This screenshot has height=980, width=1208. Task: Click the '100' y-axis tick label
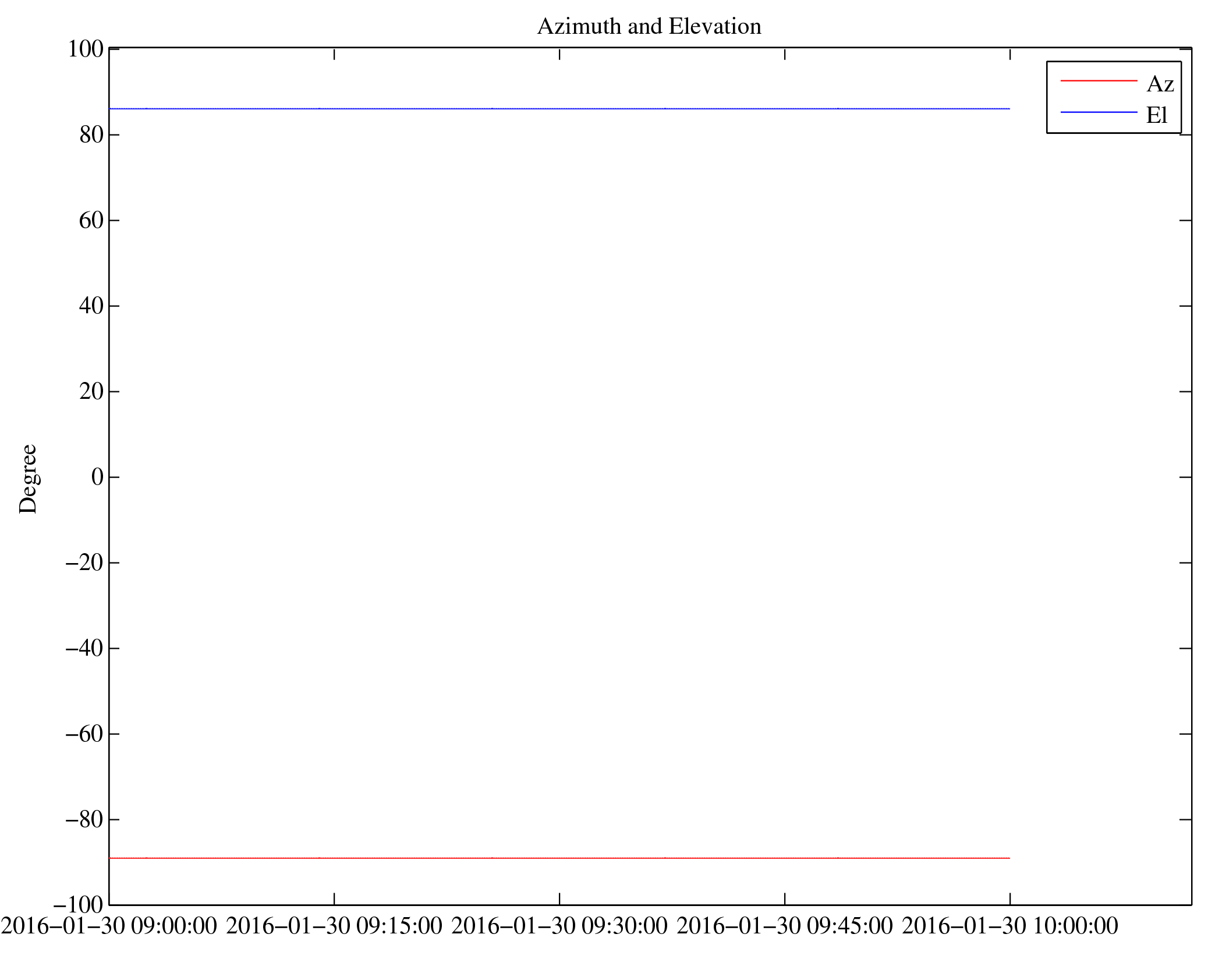pyautogui.click(x=85, y=49)
